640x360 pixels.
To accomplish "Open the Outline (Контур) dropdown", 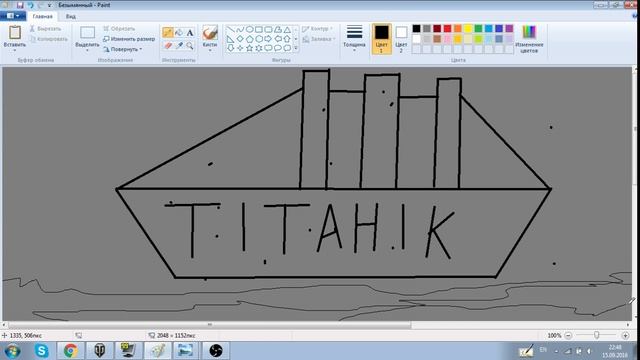I will pyautogui.click(x=318, y=29).
